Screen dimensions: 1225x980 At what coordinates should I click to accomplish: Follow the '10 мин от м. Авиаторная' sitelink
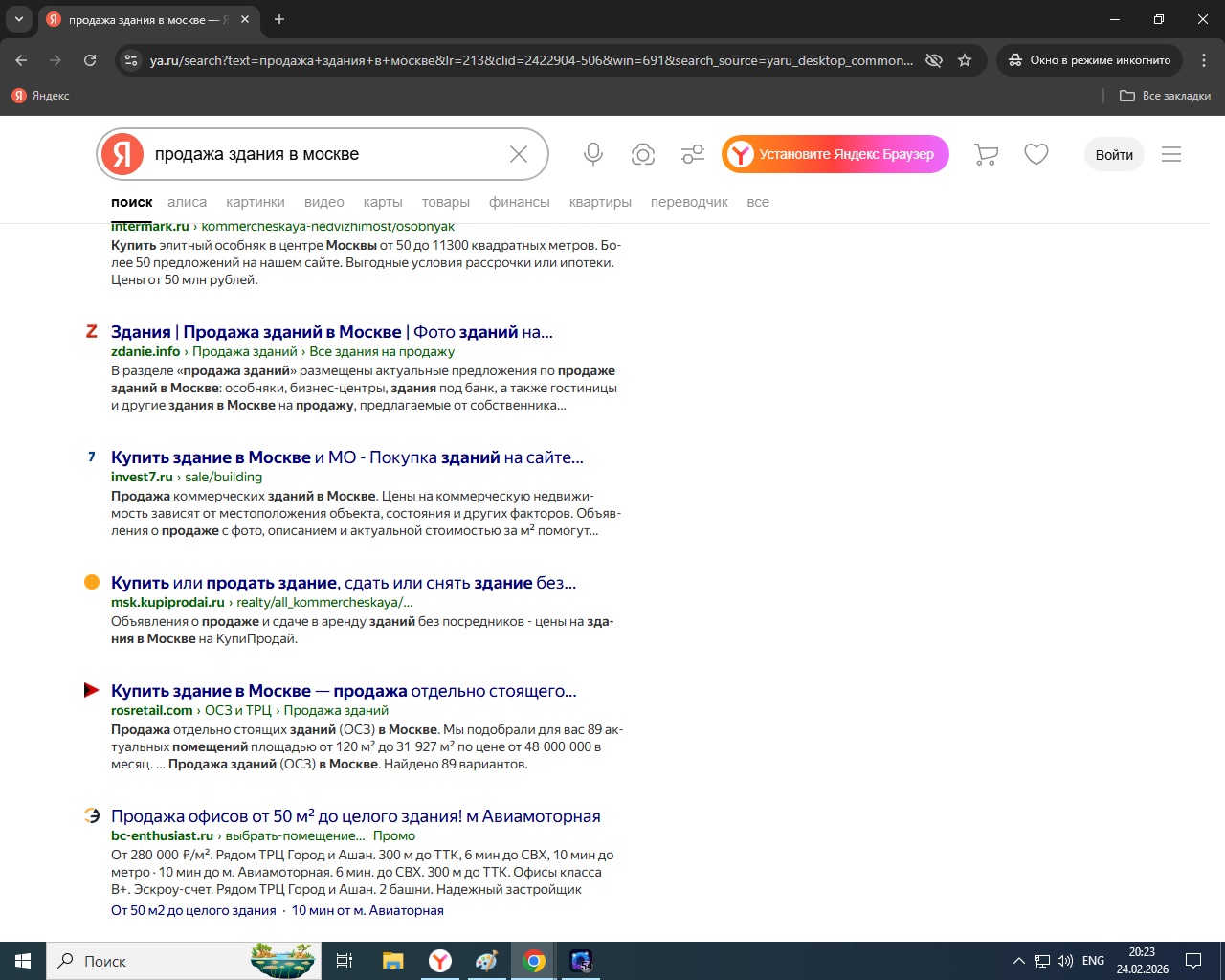(367, 910)
